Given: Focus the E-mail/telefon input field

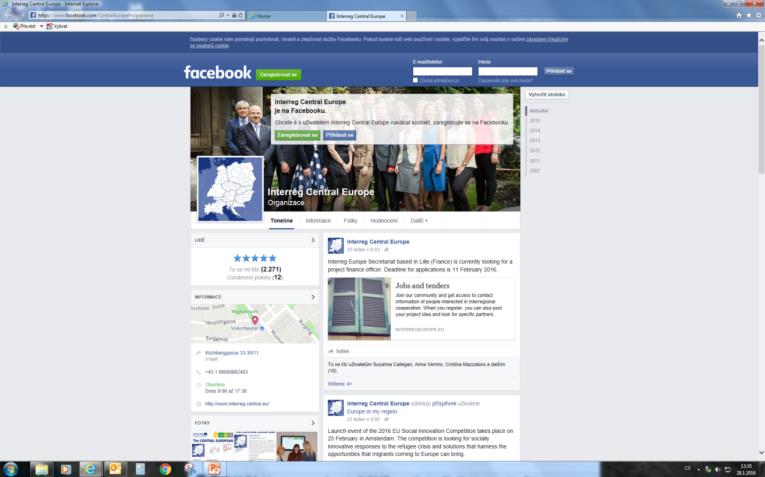Looking at the screenshot, I should tap(443, 71).
